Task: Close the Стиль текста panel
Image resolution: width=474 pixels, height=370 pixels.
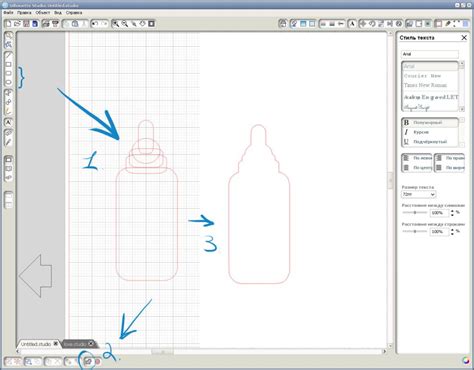Action: pos(464,38)
